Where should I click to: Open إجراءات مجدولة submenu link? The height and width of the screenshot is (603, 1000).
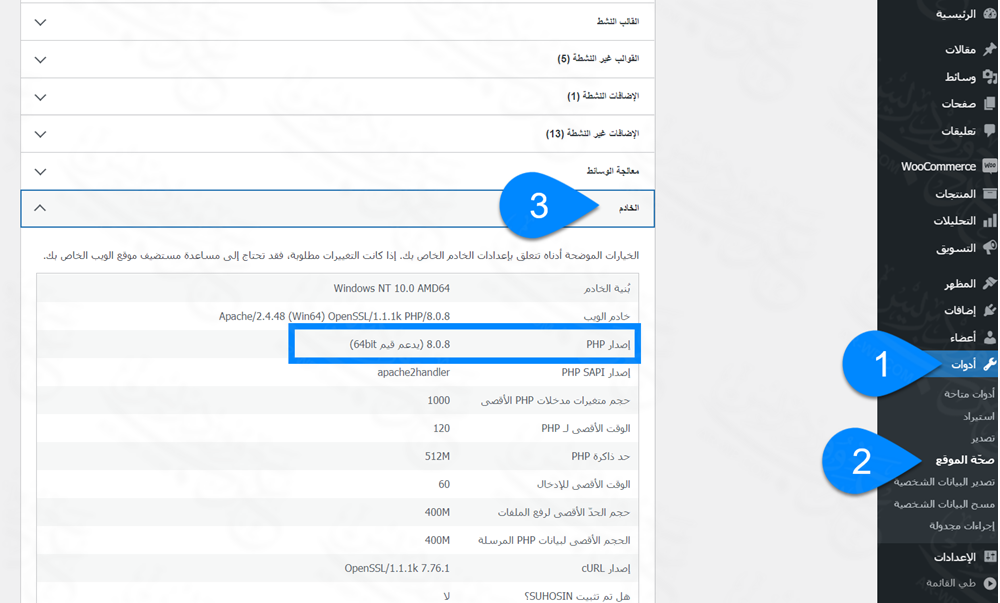pos(962,525)
